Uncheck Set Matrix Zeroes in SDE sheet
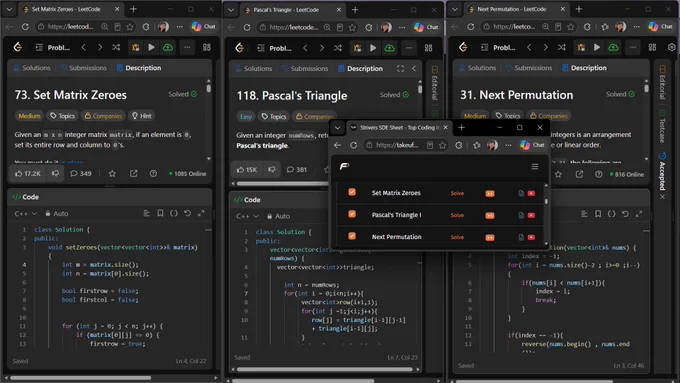Screen dimensions: 680x383 click(x=352, y=192)
